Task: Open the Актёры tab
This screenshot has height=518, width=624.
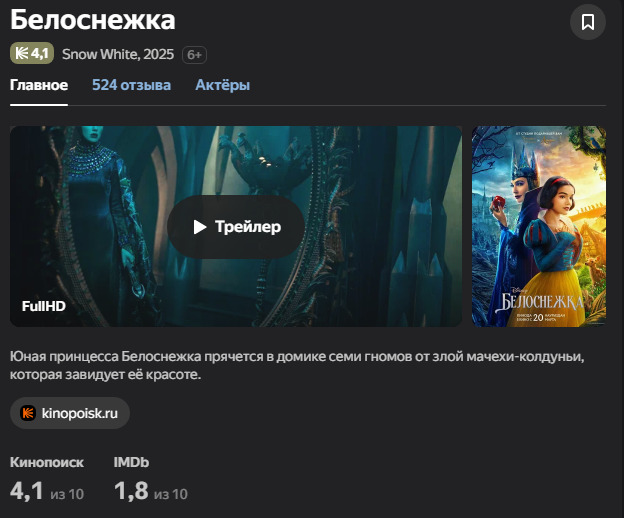Action: [222, 85]
